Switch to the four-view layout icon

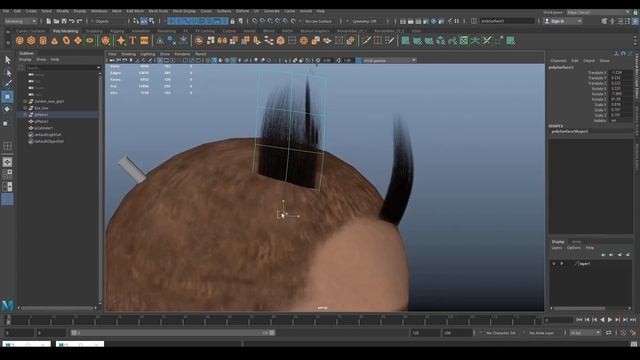7,174
